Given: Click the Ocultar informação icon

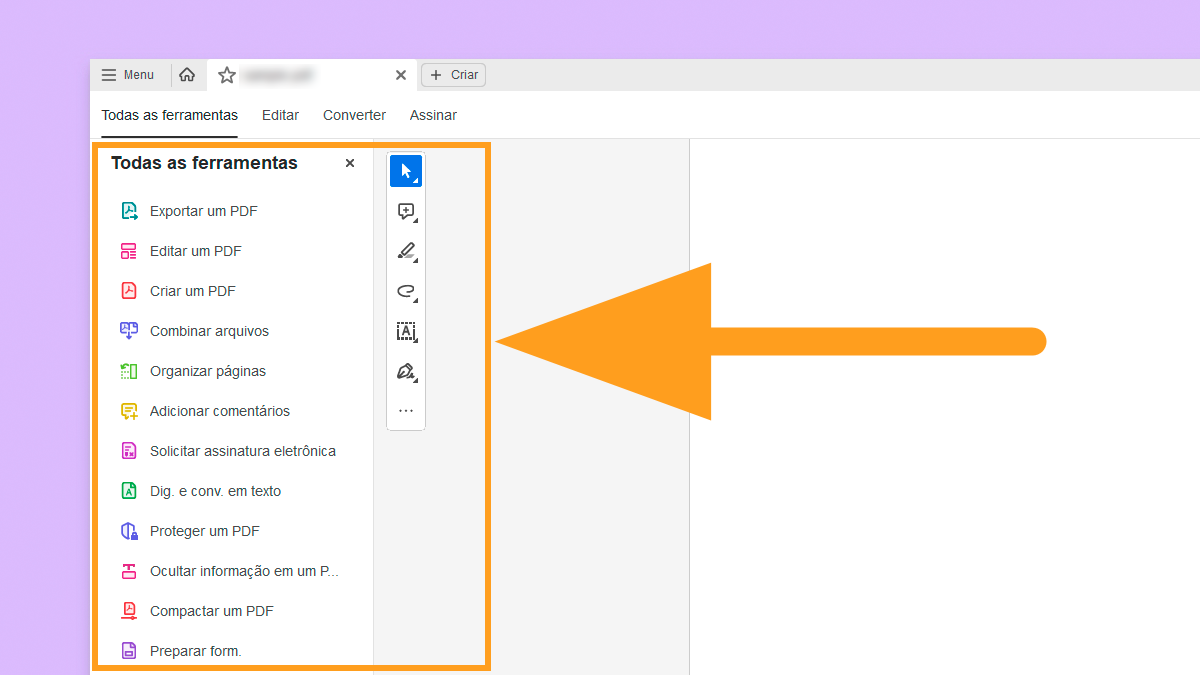Looking at the screenshot, I should pyautogui.click(x=129, y=571).
